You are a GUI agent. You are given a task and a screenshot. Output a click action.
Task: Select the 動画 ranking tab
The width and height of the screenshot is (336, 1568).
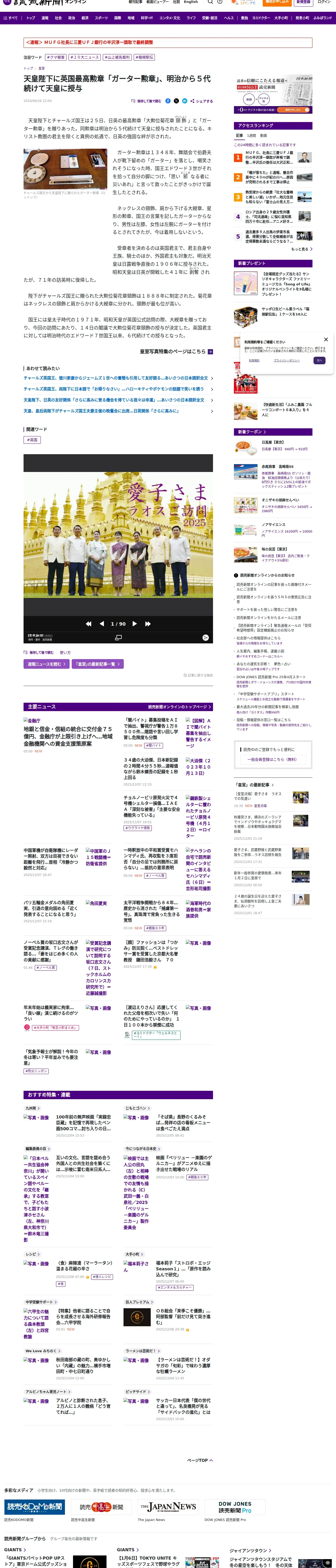coord(264,136)
